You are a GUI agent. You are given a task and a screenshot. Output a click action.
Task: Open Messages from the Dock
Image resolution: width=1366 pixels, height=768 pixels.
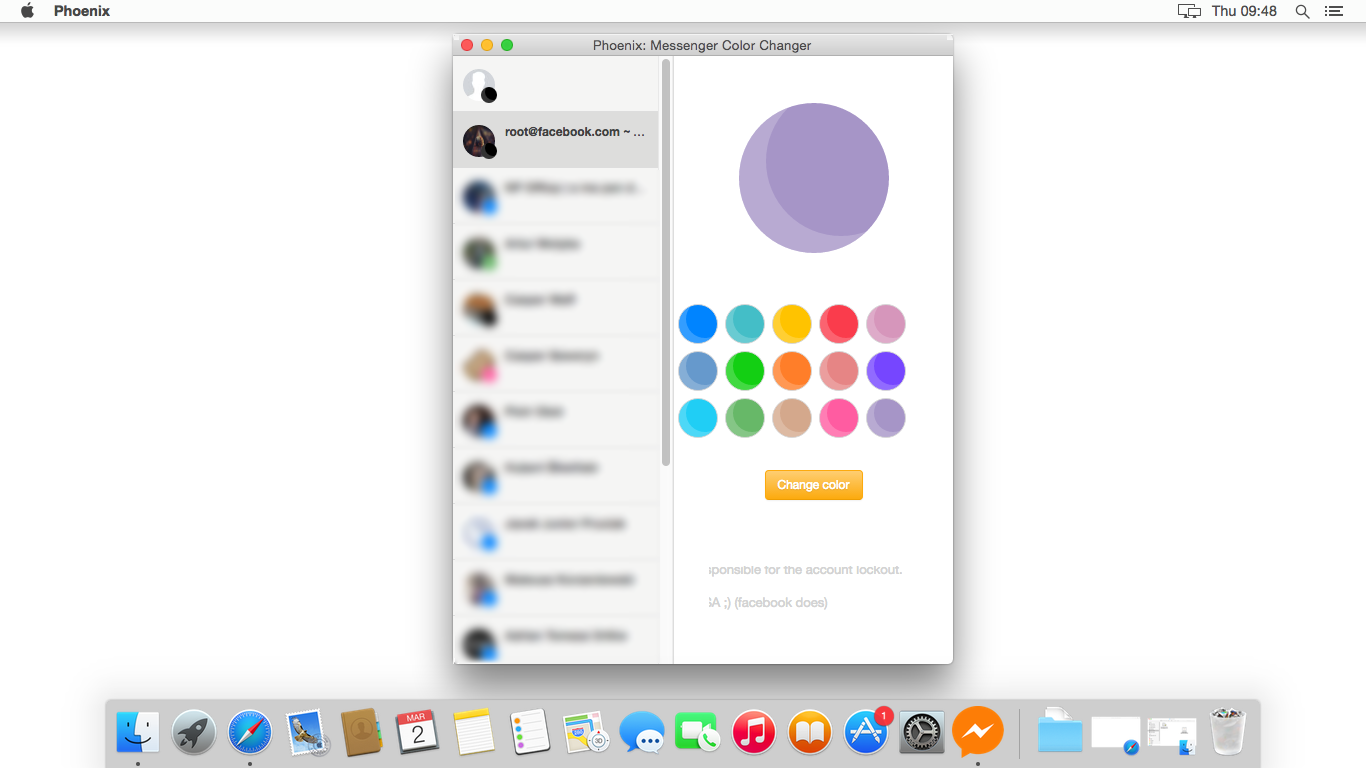642,732
